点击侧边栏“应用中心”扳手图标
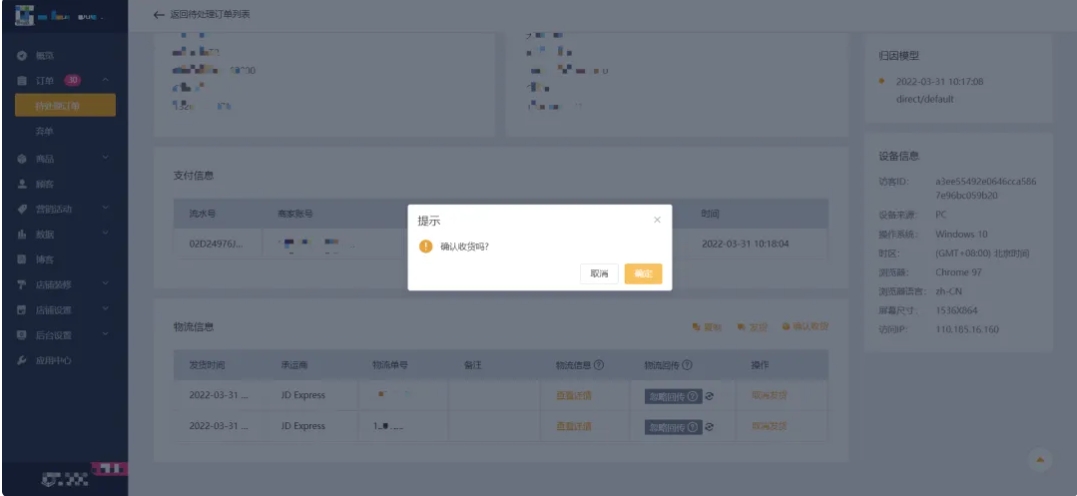1077x496 pixels. coord(21,360)
